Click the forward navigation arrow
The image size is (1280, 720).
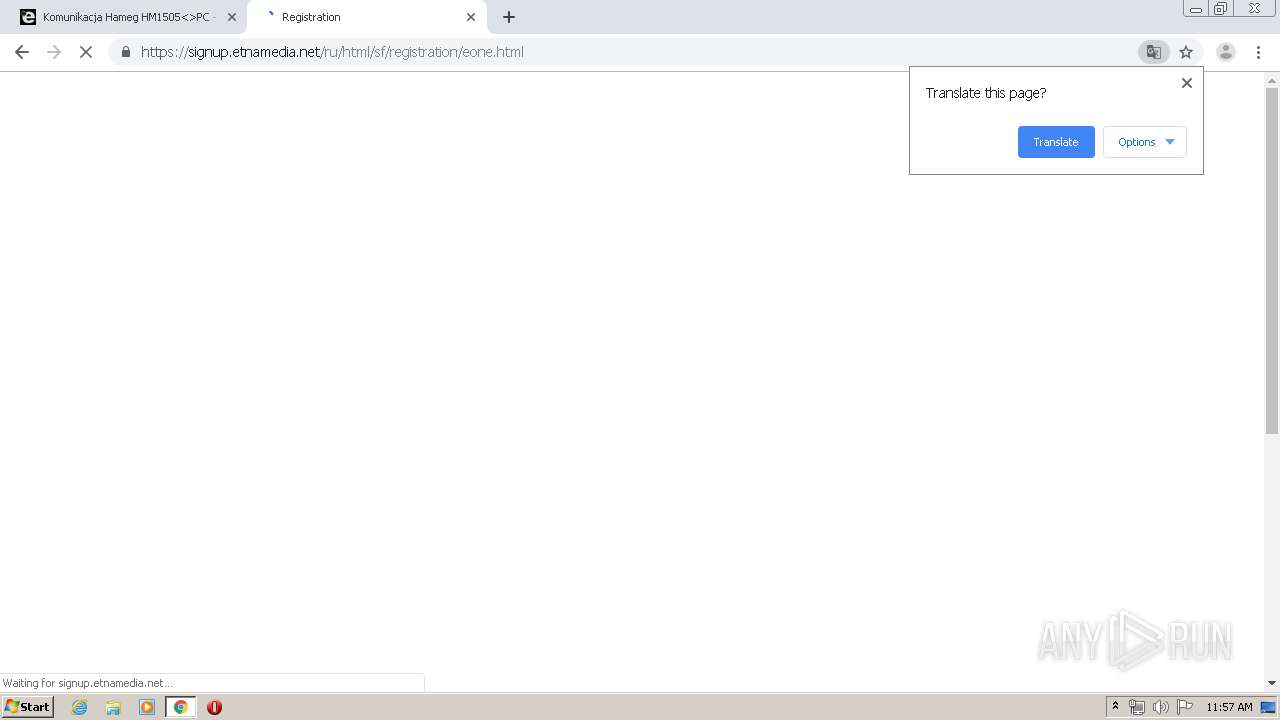[x=54, y=52]
